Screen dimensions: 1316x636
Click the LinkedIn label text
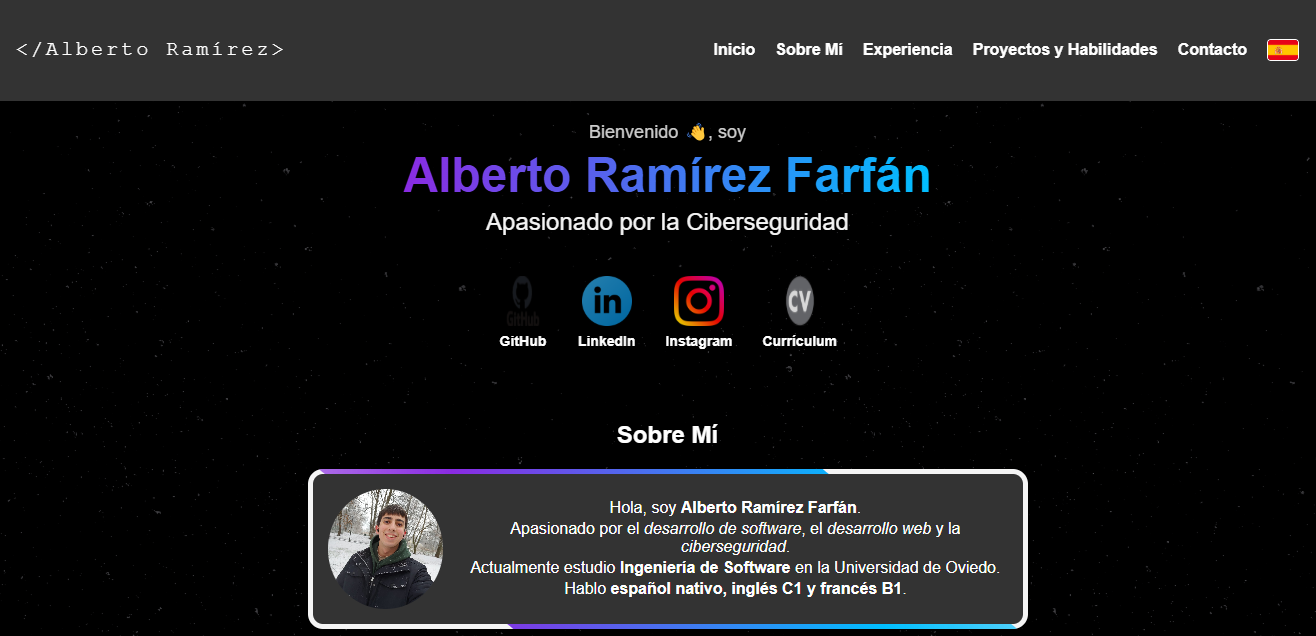tap(606, 341)
